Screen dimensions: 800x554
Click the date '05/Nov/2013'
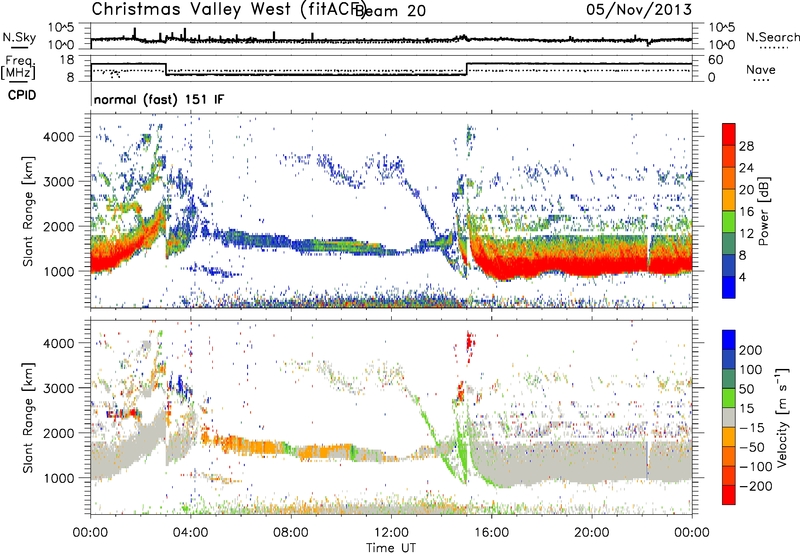pyautogui.click(x=638, y=9)
